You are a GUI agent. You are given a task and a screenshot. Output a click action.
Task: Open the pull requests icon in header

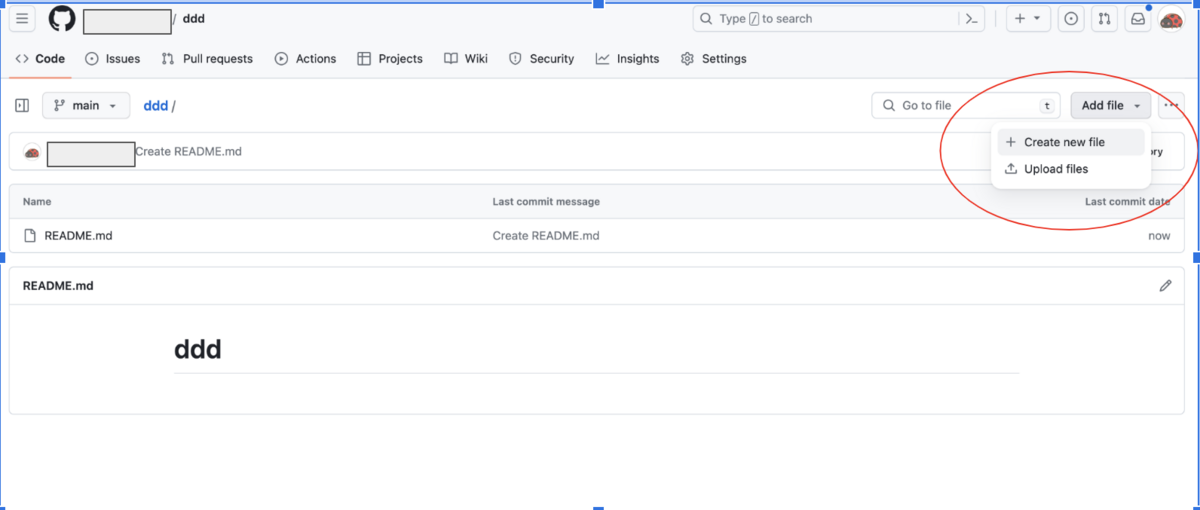[1104, 19]
